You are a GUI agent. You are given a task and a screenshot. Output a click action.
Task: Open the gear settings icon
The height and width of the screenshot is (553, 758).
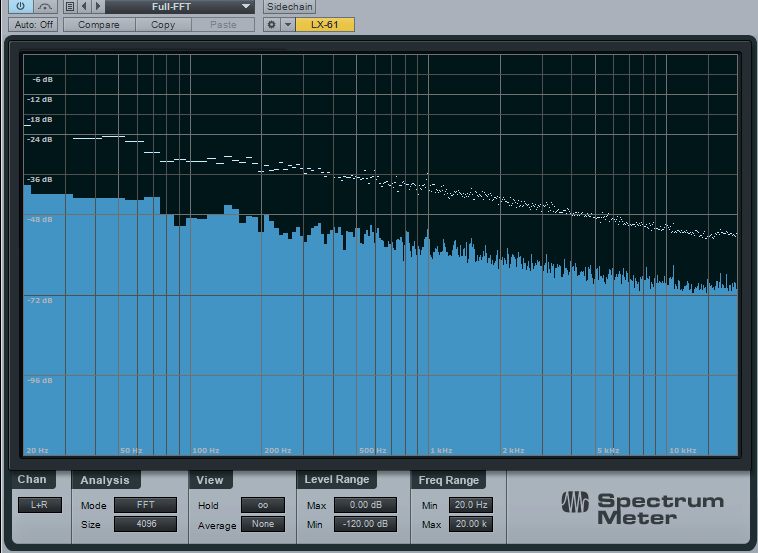(271, 24)
